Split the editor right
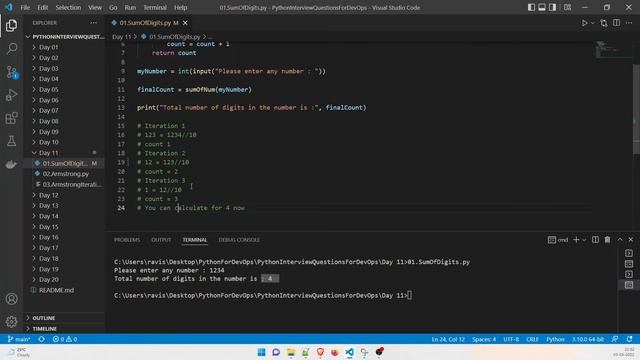 (616, 23)
